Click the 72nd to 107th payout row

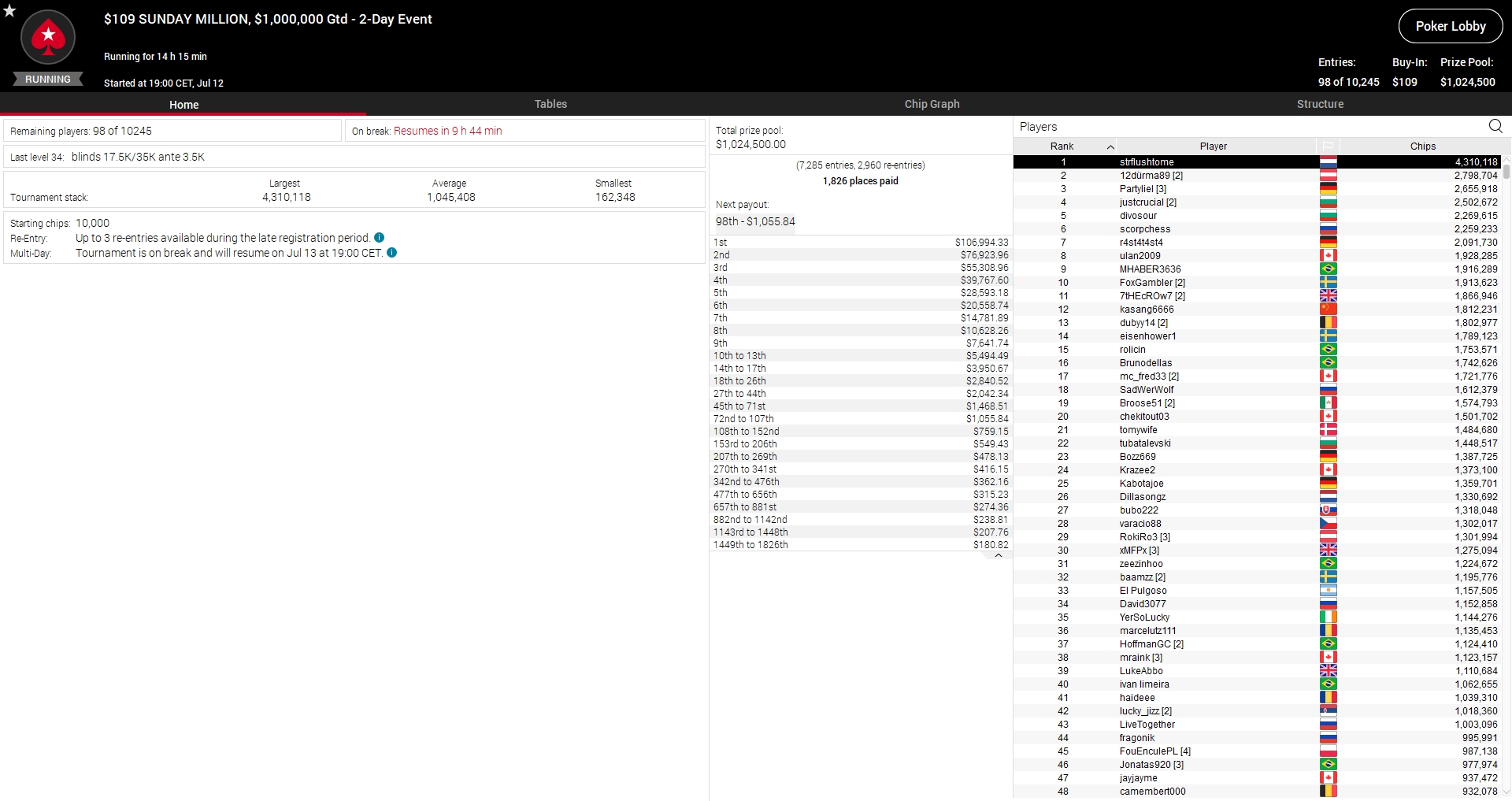861,418
